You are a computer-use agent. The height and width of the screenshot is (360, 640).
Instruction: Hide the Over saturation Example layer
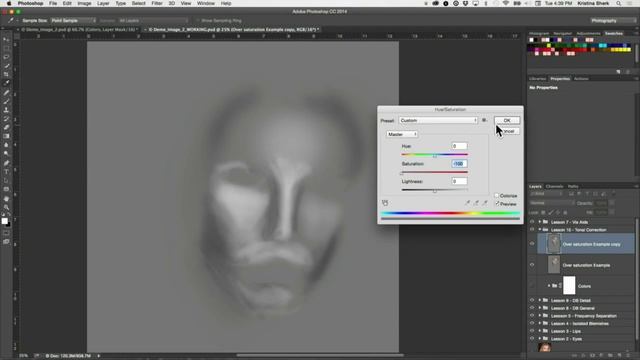532,265
